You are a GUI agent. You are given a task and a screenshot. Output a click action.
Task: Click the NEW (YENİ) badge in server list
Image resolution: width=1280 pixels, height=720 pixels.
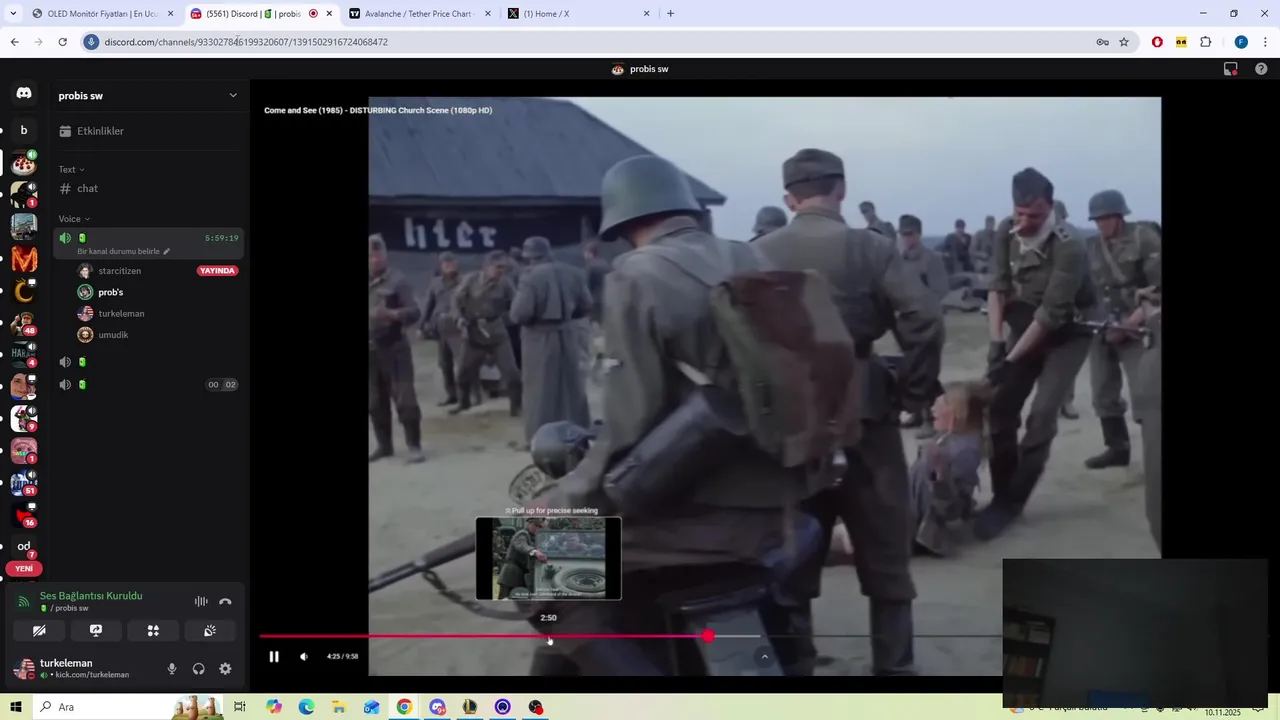(x=24, y=569)
